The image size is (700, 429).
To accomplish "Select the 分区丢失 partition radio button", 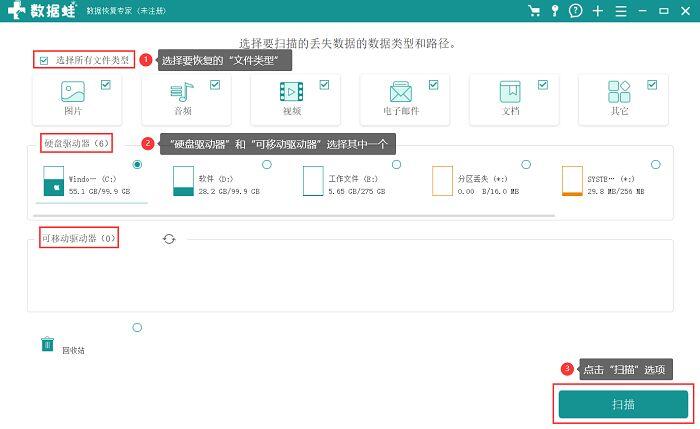I will click(x=526, y=165).
